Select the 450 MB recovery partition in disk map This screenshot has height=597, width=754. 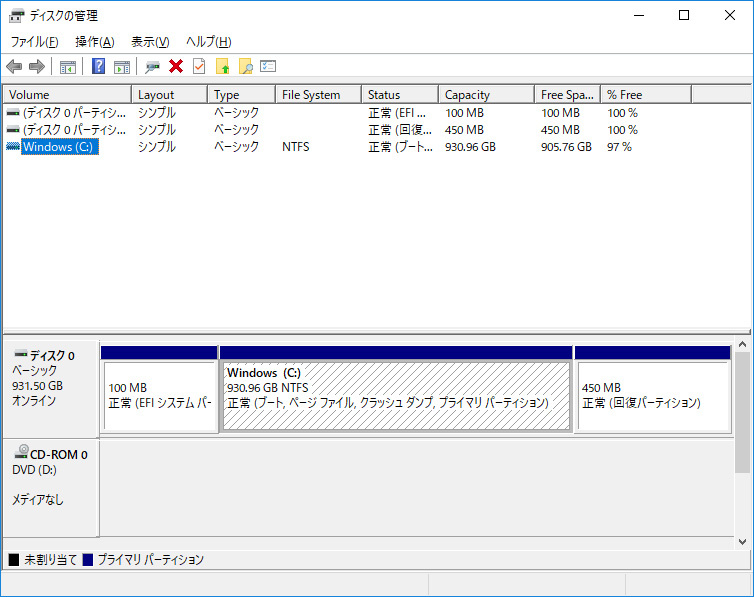[653, 395]
